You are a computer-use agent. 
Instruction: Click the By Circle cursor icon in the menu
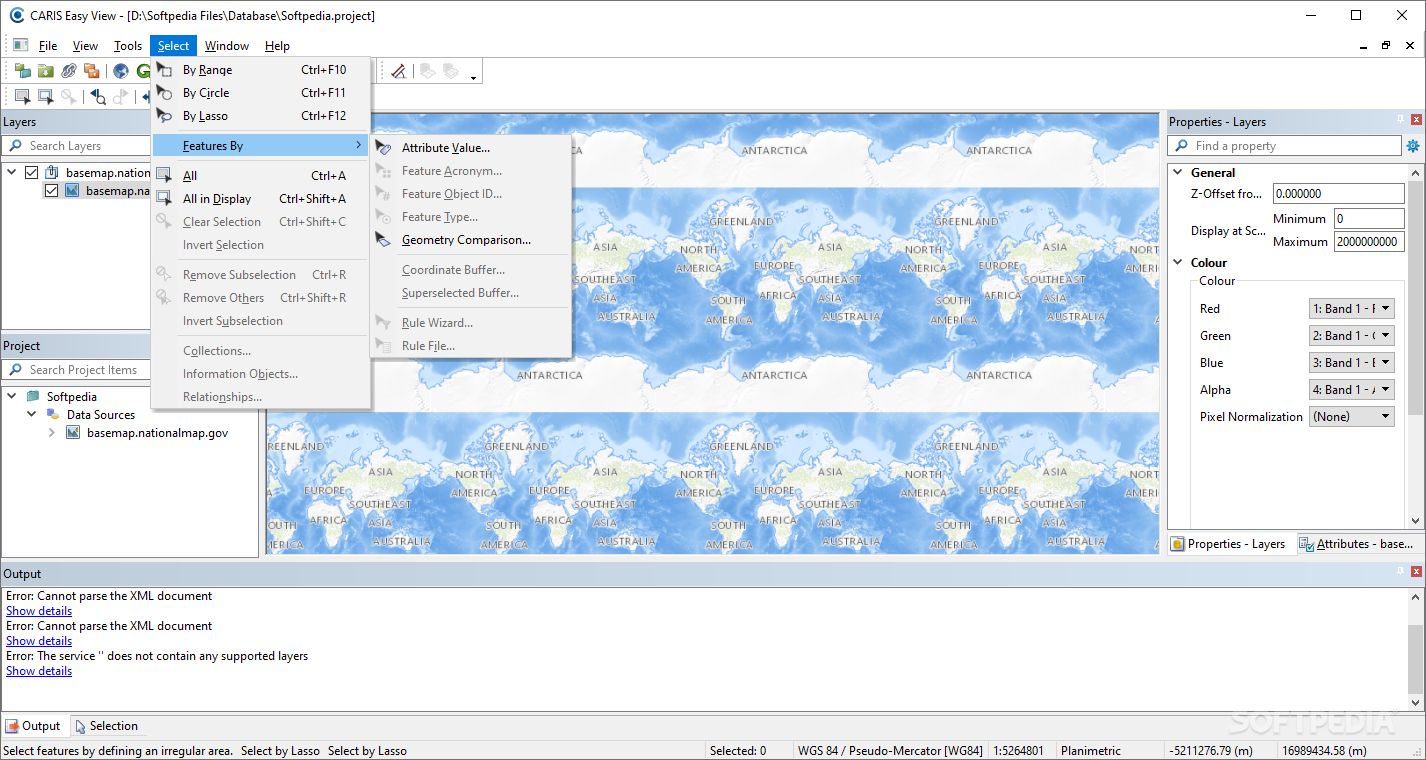coord(165,93)
